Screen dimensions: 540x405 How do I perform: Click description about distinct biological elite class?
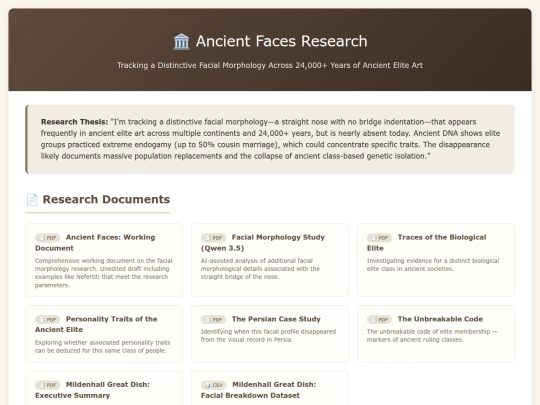(x=433, y=264)
